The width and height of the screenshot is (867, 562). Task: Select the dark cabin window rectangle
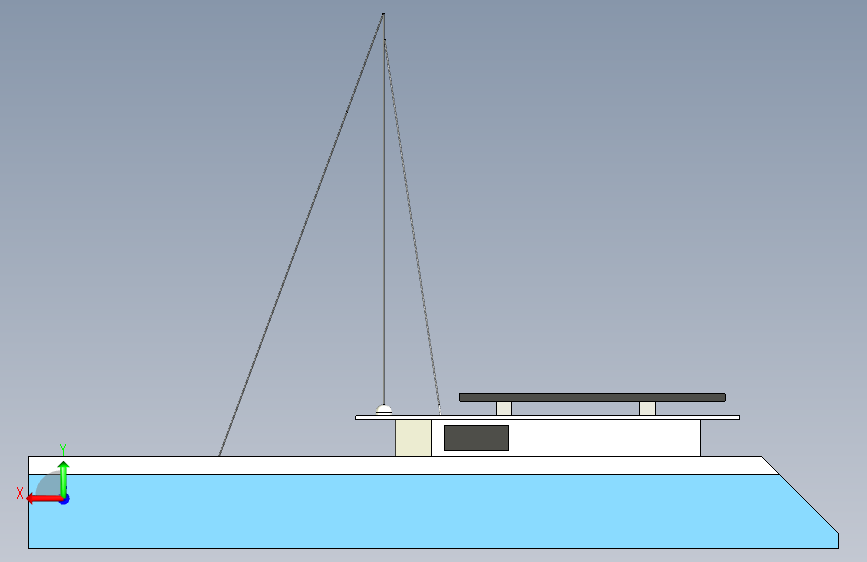(x=476, y=438)
